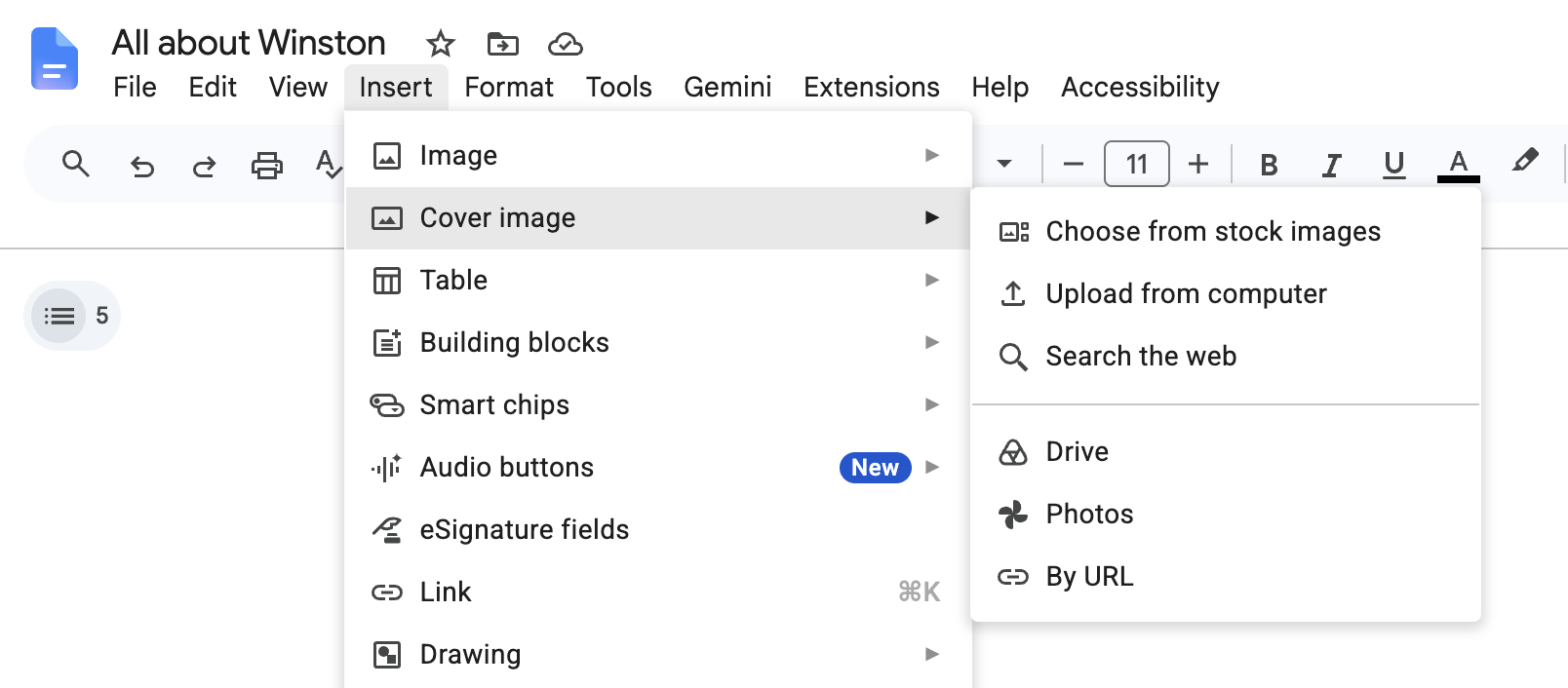Viewport: 1568px width, 688px height.
Task: Close the Insert menu
Action: pyautogui.click(x=396, y=87)
